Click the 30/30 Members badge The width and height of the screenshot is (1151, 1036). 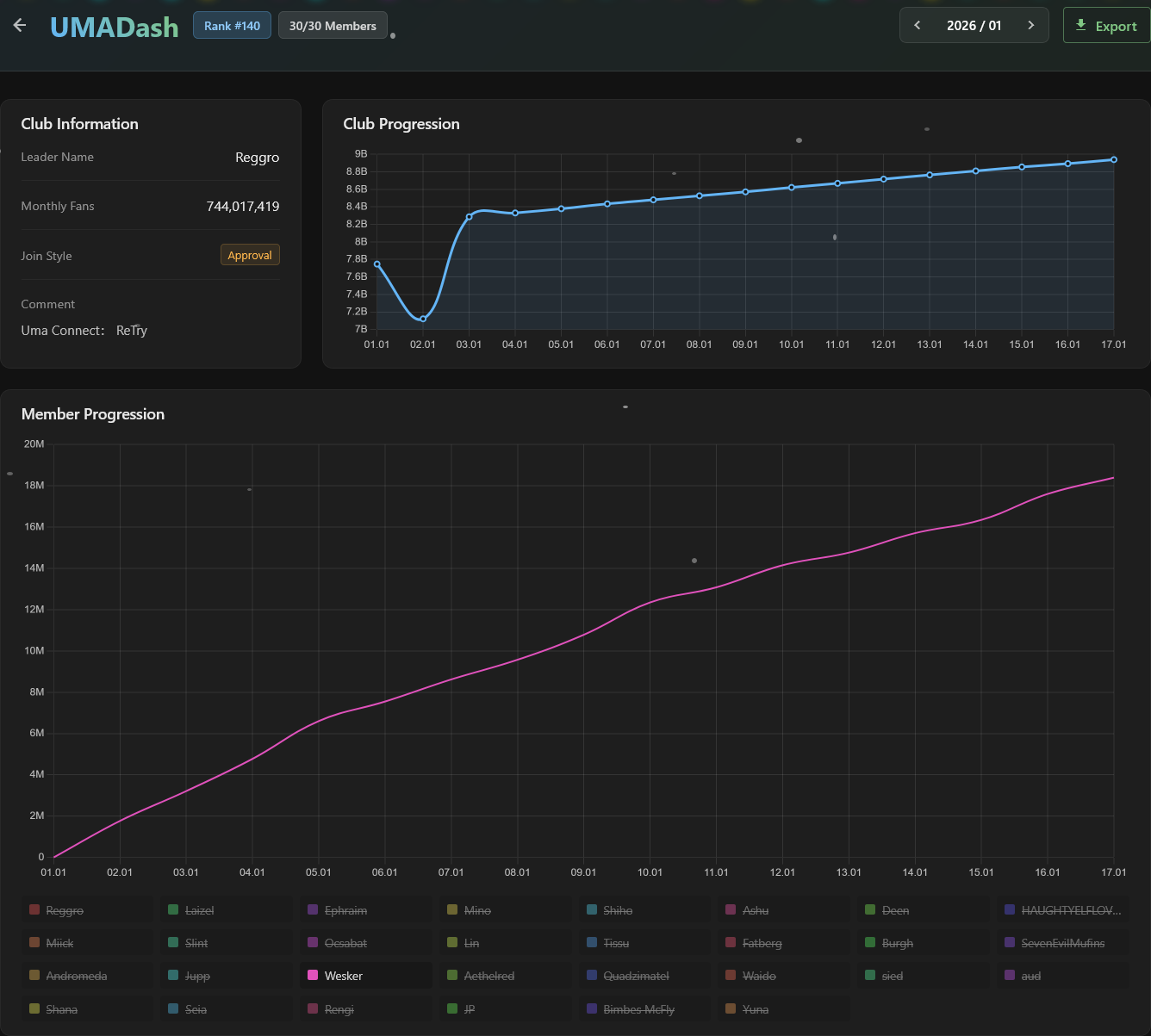(x=333, y=26)
